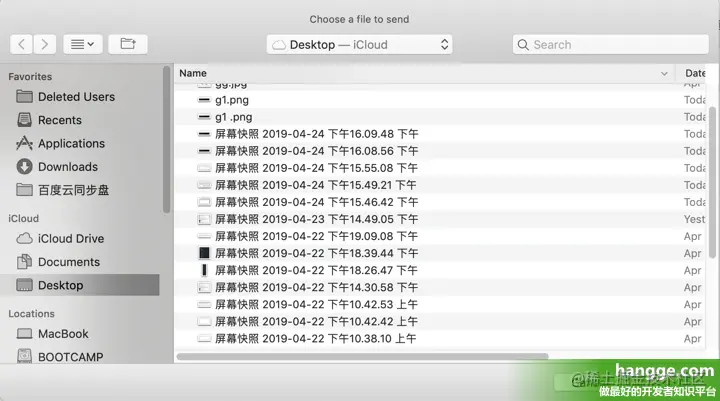This screenshot has width=720, height=401.
Task: Click the Downloads arrow icon in sidebar
Action: (x=24, y=167)
